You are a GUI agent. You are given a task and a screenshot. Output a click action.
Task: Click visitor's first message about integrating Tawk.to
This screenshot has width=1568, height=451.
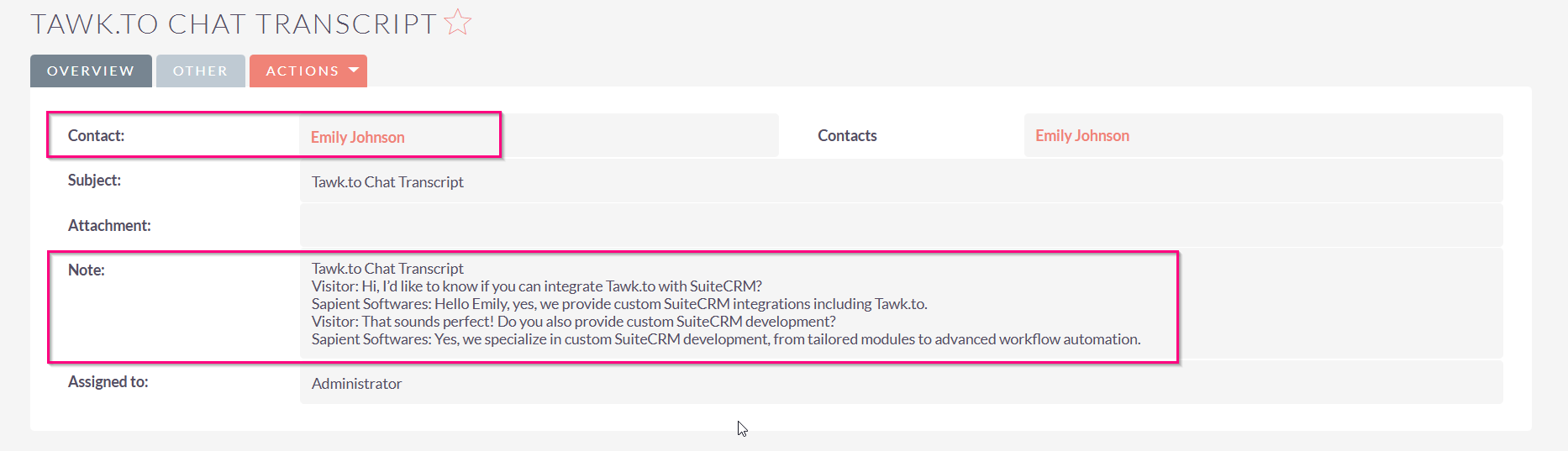click(536, 286)
